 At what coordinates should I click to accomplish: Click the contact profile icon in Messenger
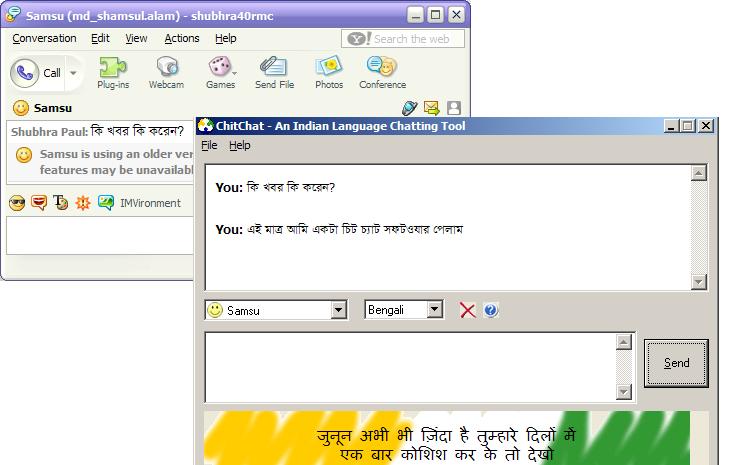[454, 108]
